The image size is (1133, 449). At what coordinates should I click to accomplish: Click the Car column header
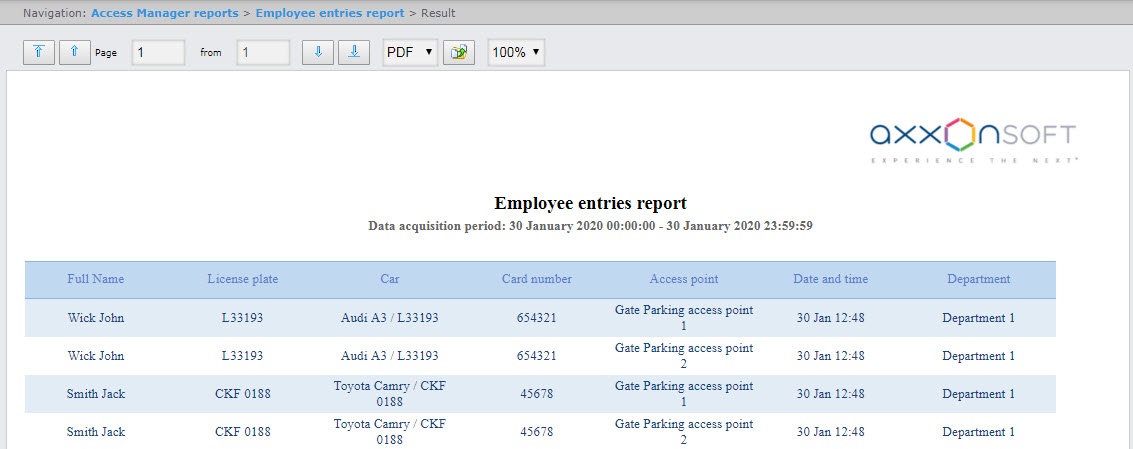coord(390,279)
